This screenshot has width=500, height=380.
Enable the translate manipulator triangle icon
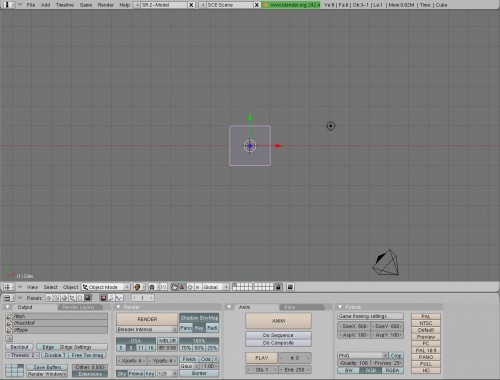(x=182, y=287)
